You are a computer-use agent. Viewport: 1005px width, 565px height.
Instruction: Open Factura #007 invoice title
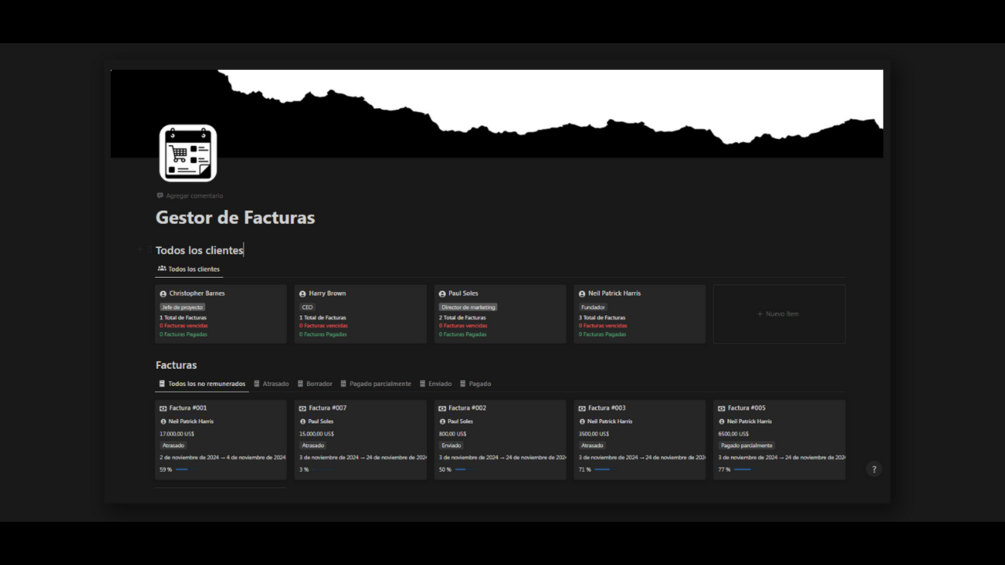click(x=328, y=408)
